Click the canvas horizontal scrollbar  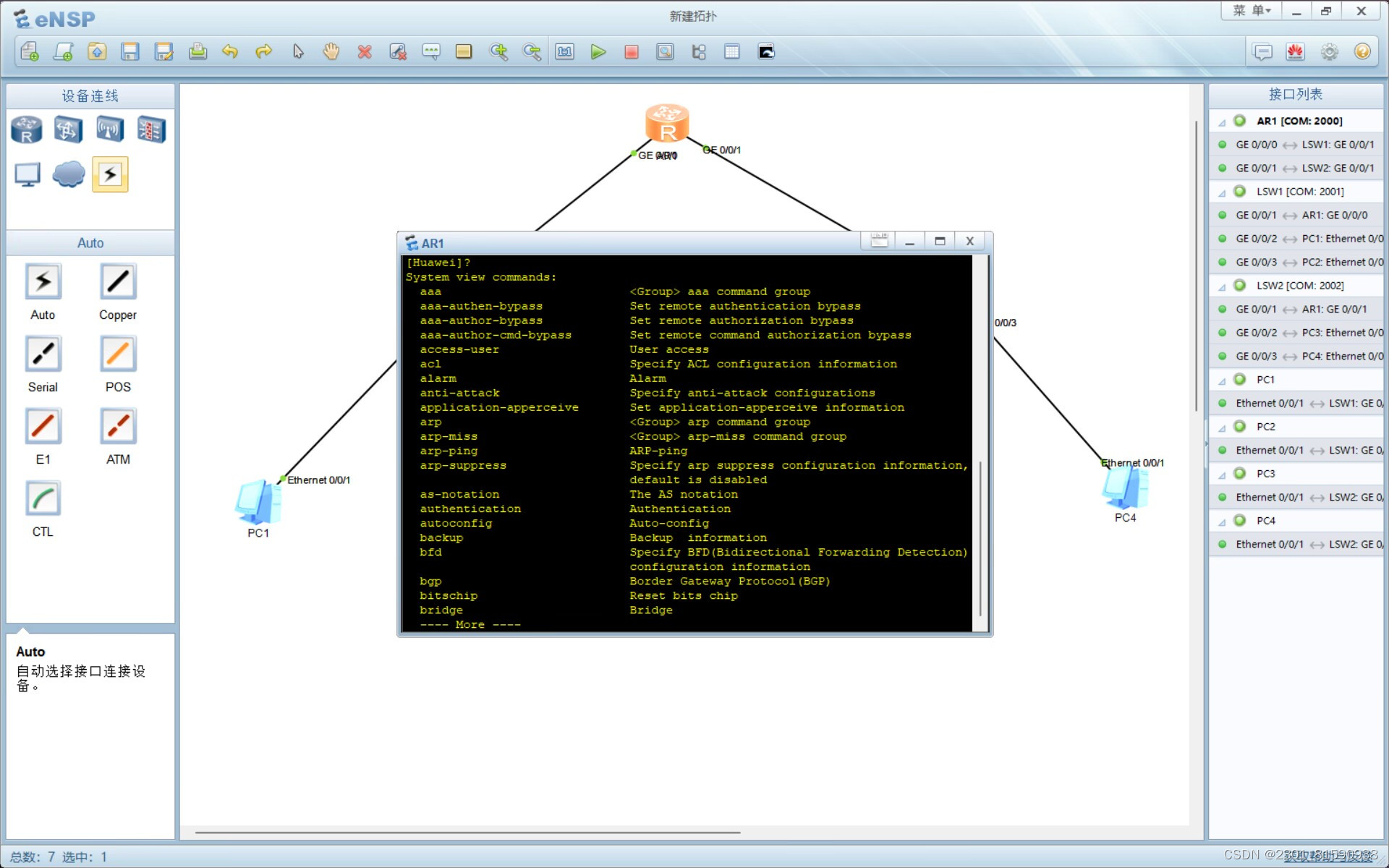tap(467, 833)
